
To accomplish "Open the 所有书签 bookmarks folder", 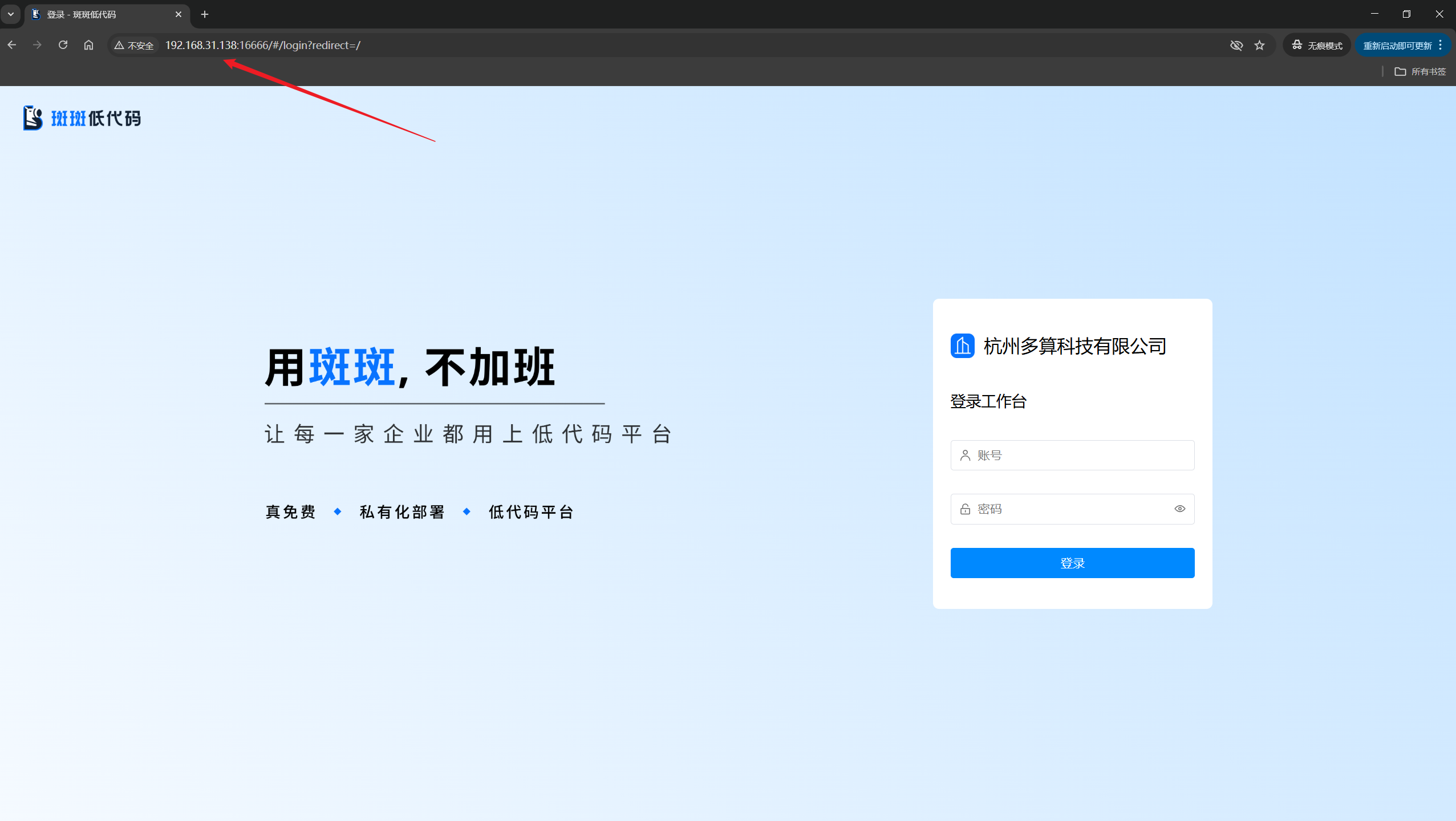I will 1420,71.
